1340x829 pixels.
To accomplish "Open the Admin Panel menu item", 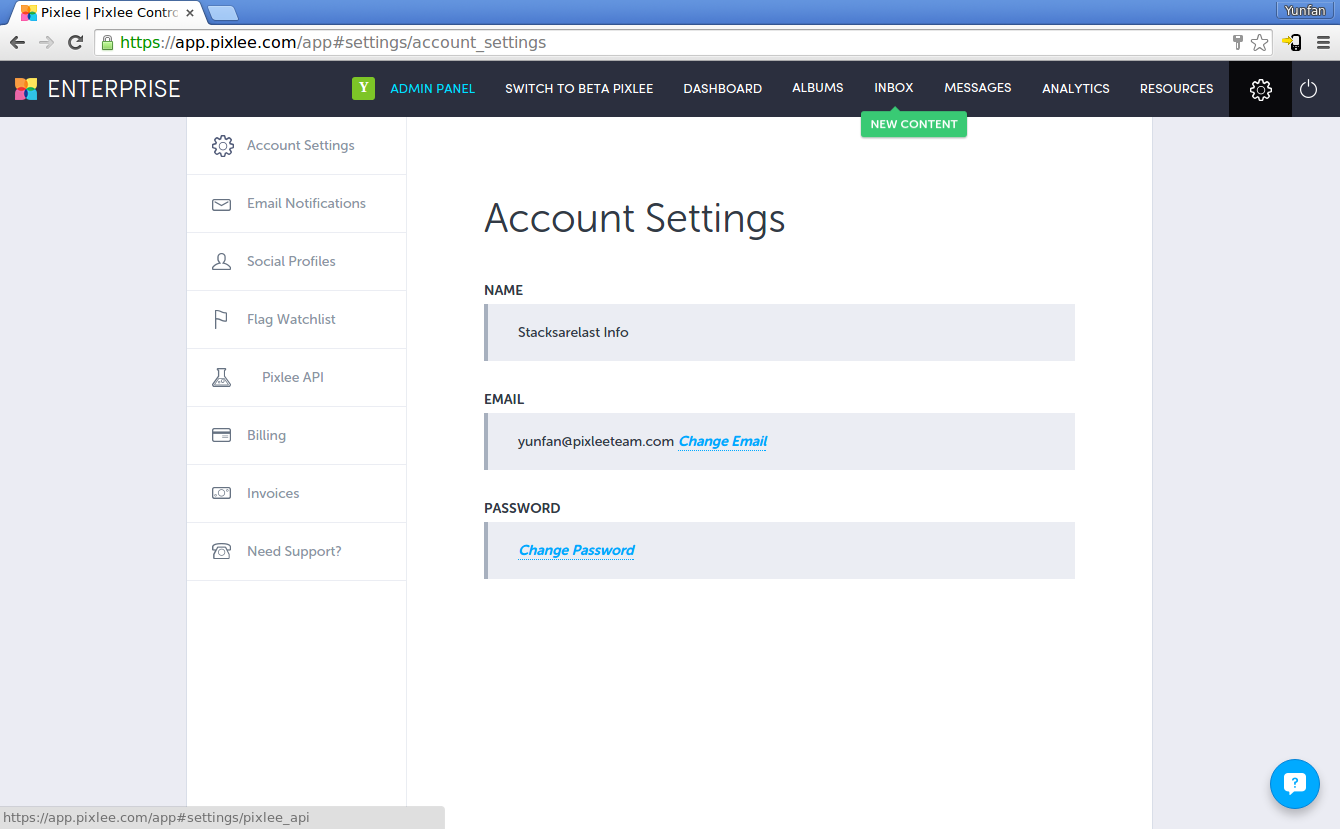I will pyautogui.click(x=433, y=89).
